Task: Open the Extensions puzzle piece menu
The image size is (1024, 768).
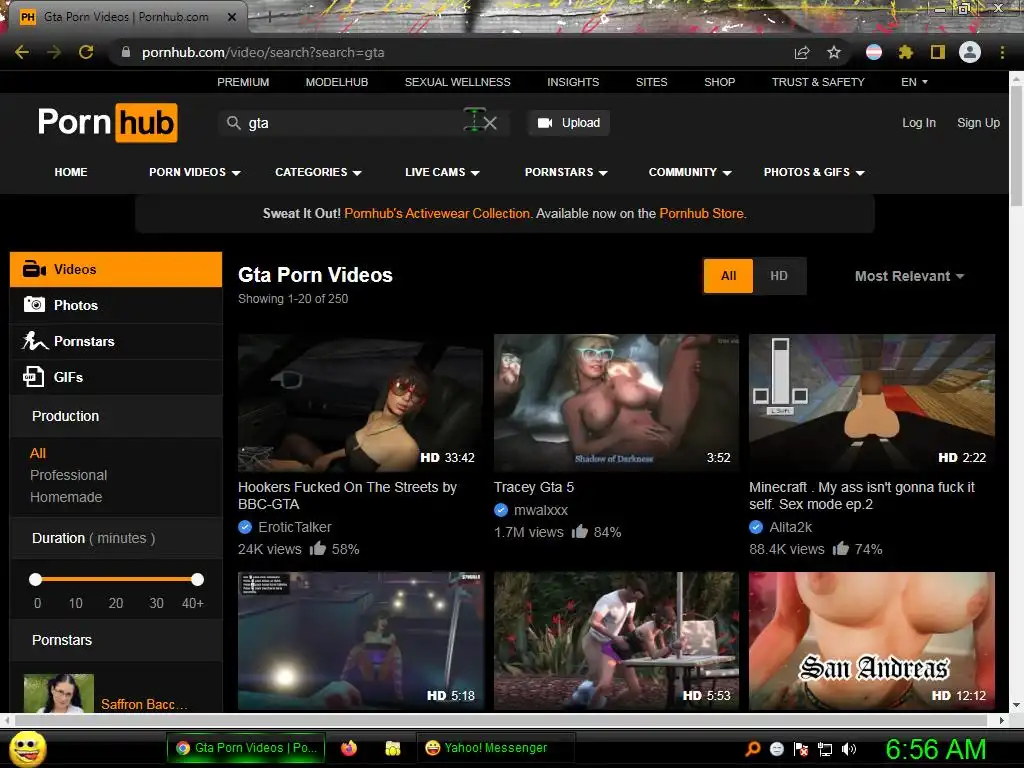Action: pos(905,52)
